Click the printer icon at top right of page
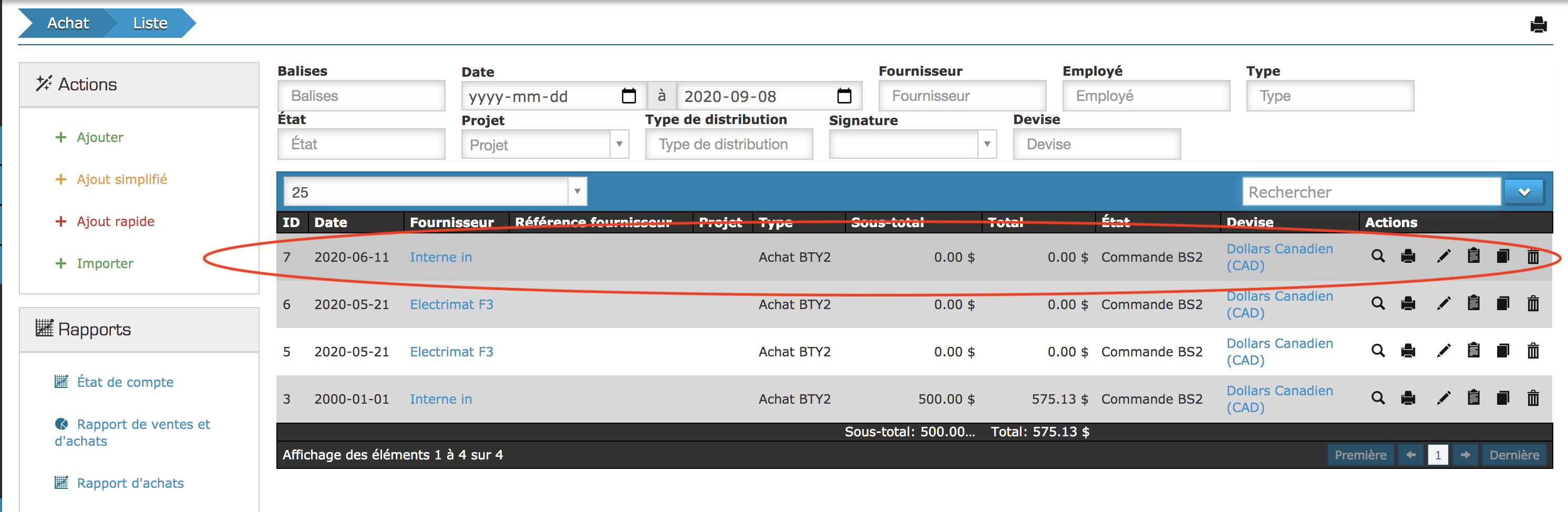The image size is (1568, 512). [x=1538, y=24]
